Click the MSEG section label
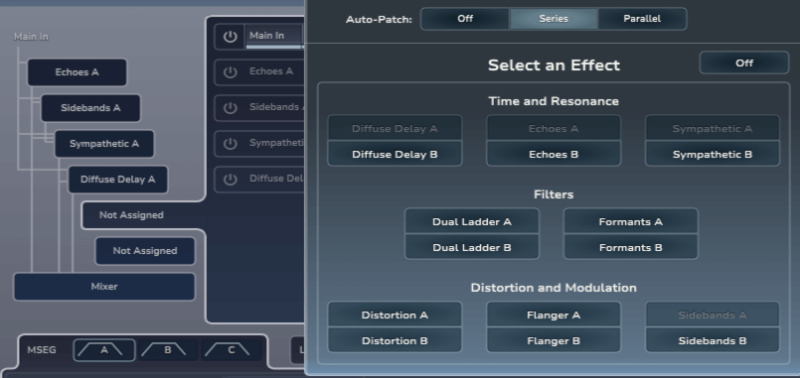800x378 pixels. click(41, 350)
